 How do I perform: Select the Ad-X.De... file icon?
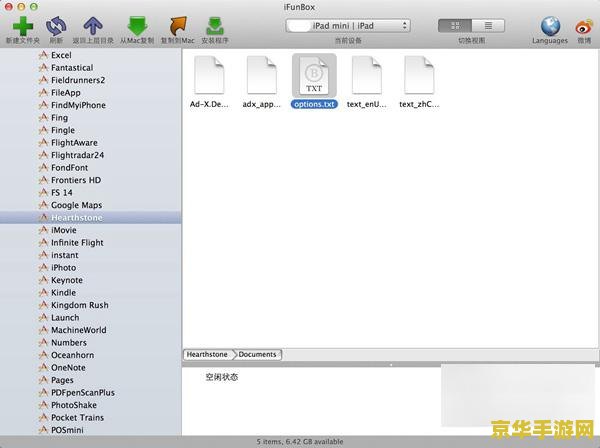point(209,75)
